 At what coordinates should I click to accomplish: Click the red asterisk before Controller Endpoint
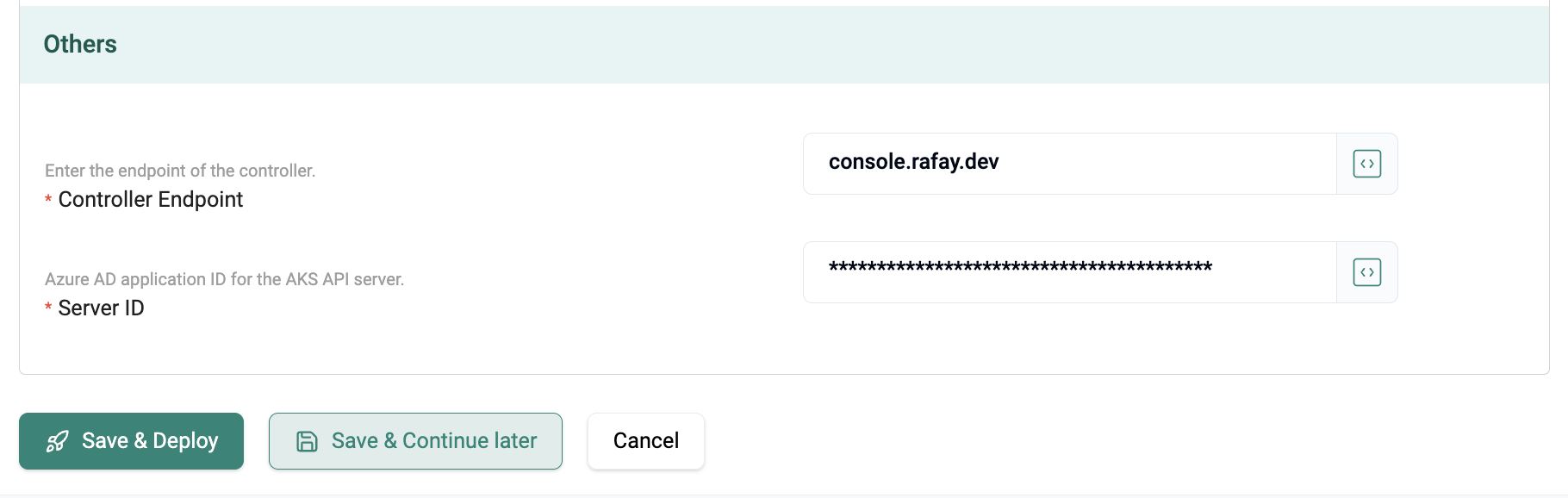click(x=48, y=200)
